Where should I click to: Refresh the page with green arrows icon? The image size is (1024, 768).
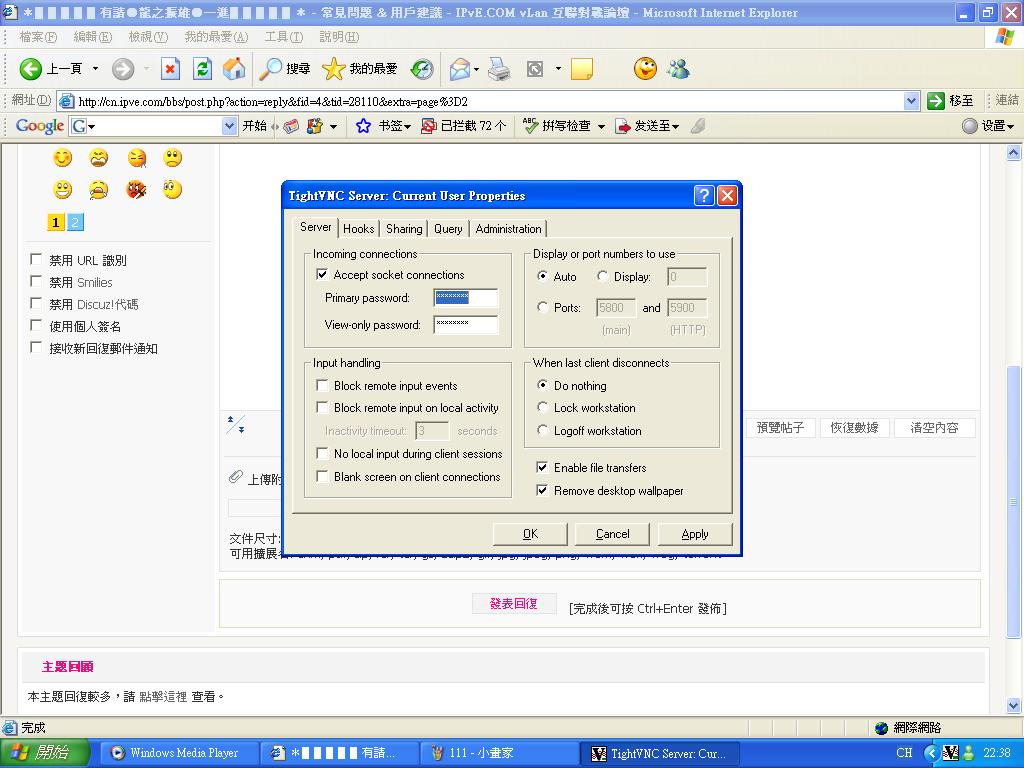pyautogui.click(x=202, y=69)
